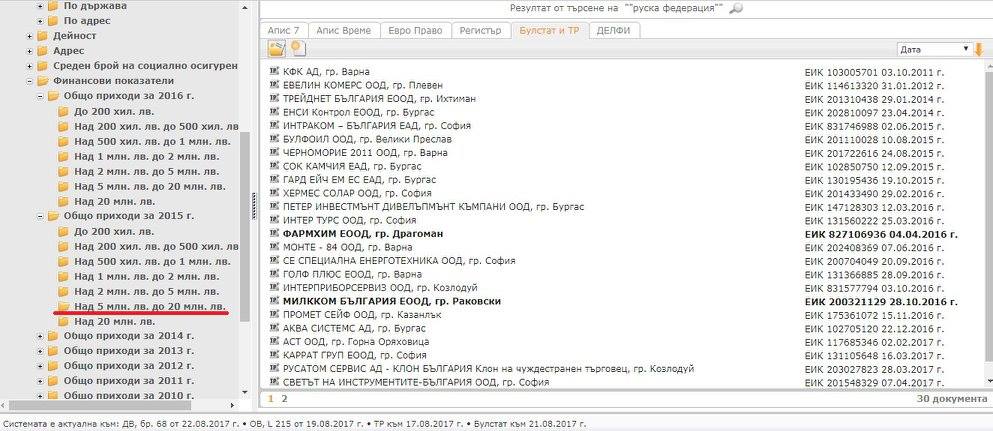993x431 pixels.
Task: Click the document icon beside ЕВЕЛИН КОМЕРС ООД
Action: (x=274, y=85)
